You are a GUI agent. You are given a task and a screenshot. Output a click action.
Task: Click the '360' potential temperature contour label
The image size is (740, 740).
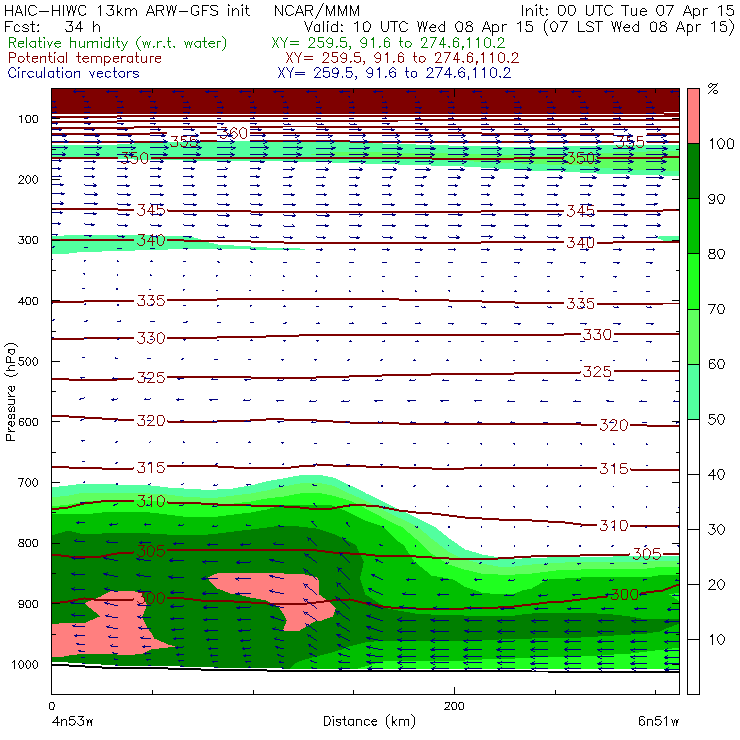click(x=233, y=133)
